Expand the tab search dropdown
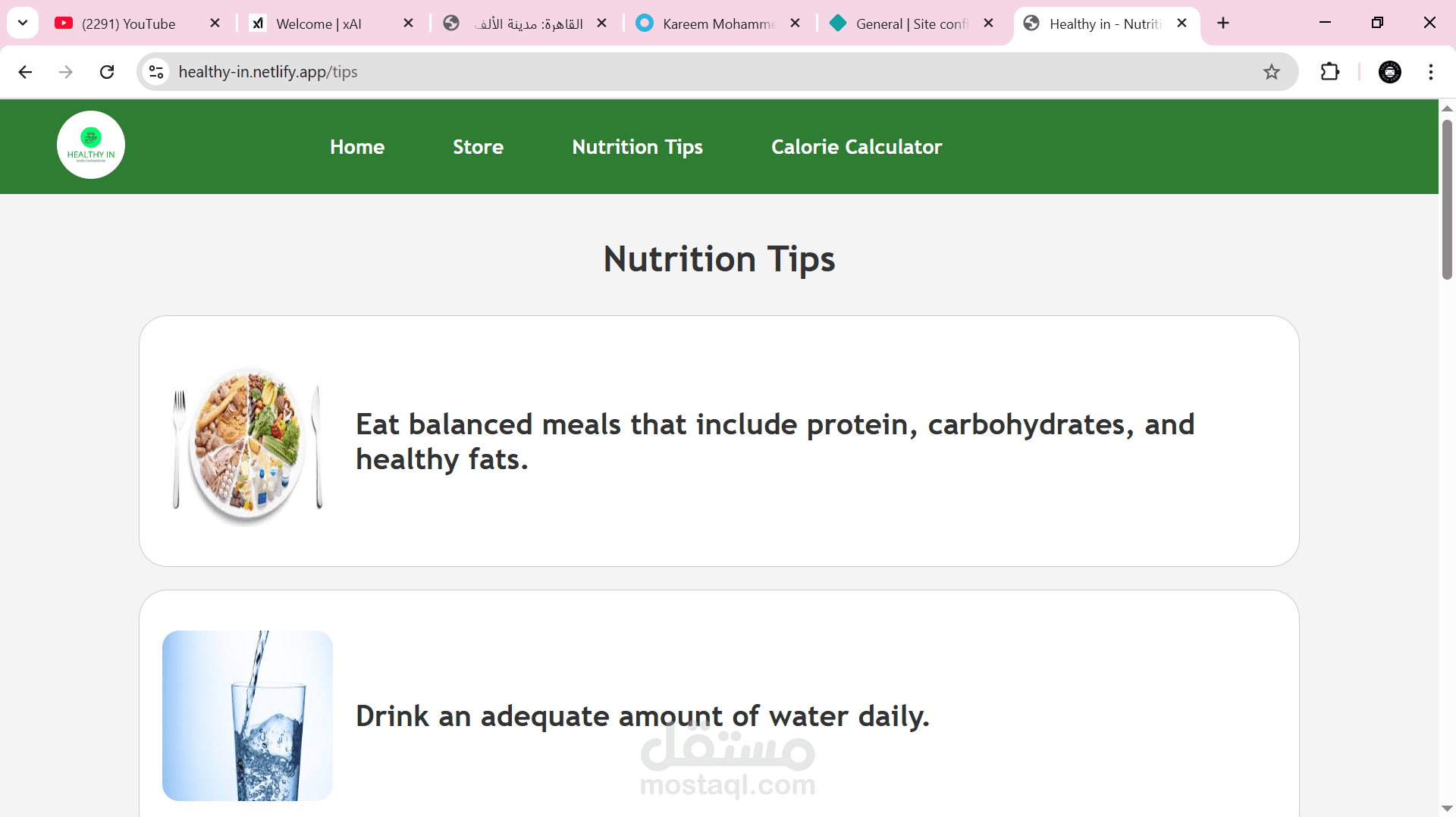Screen dimensions: 1456x817 pyautogui.click(x=23, y=23)
